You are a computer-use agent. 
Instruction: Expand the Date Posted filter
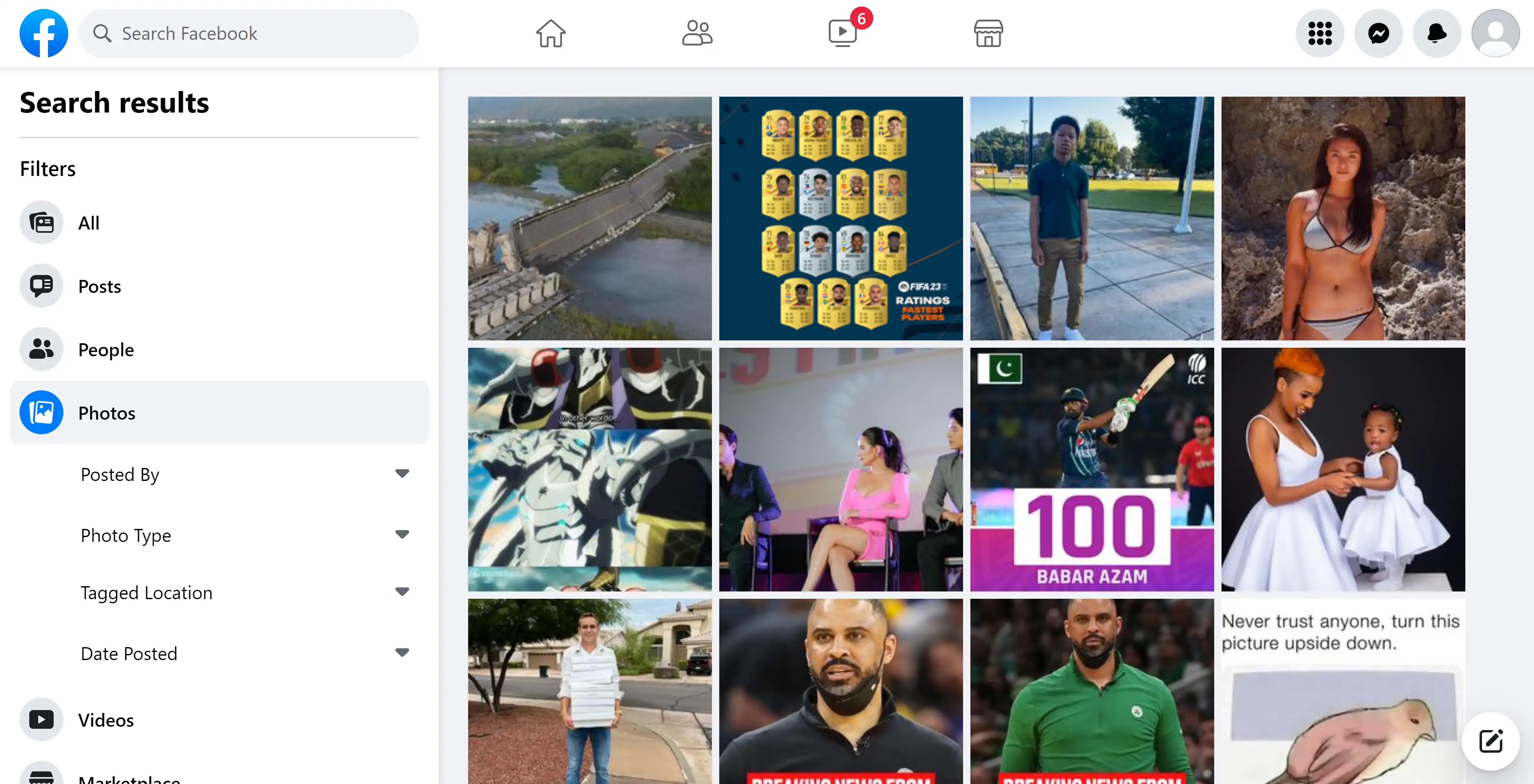[x=401, y=654]
